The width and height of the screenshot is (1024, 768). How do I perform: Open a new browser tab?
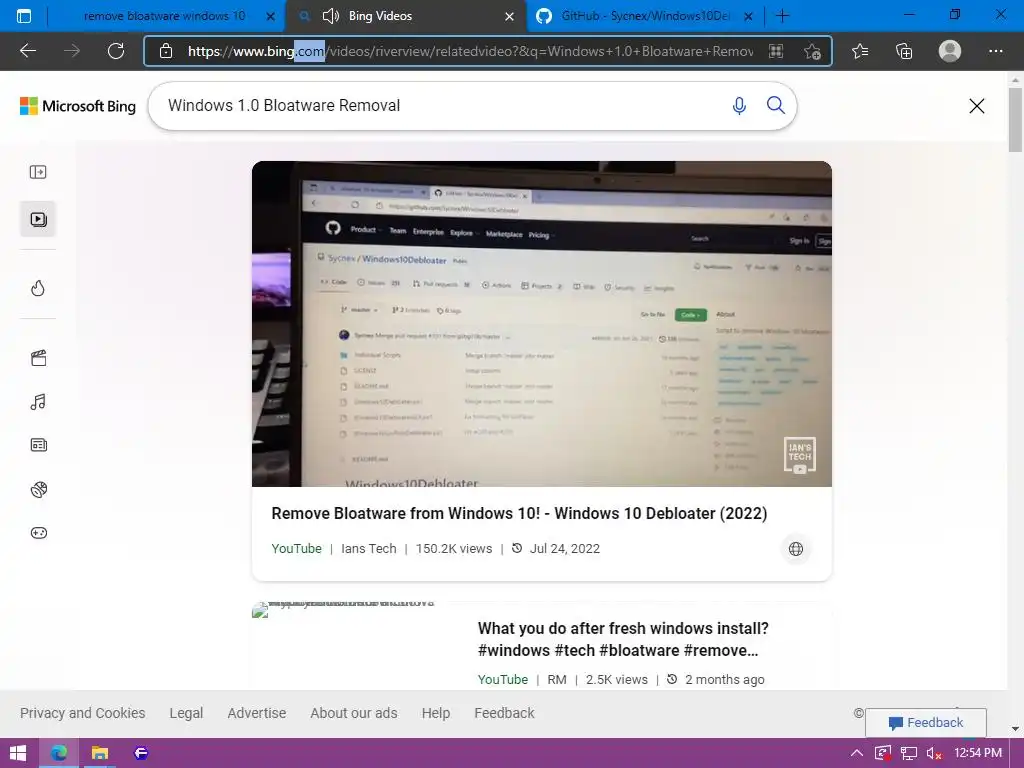(x=782, y=16)
